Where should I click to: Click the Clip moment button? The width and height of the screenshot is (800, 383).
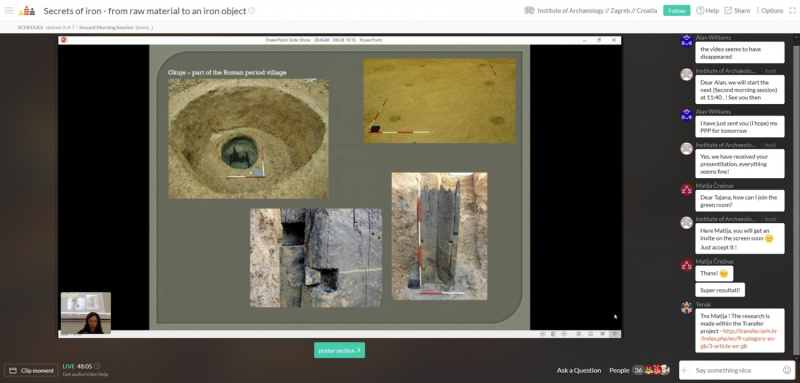tap(31, 370)
